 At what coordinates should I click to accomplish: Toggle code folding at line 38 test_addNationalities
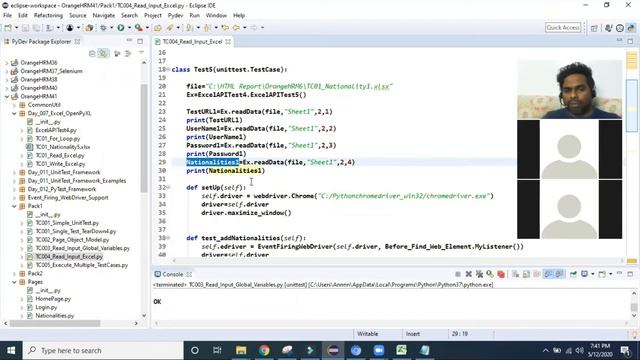(x=168, y=238)
